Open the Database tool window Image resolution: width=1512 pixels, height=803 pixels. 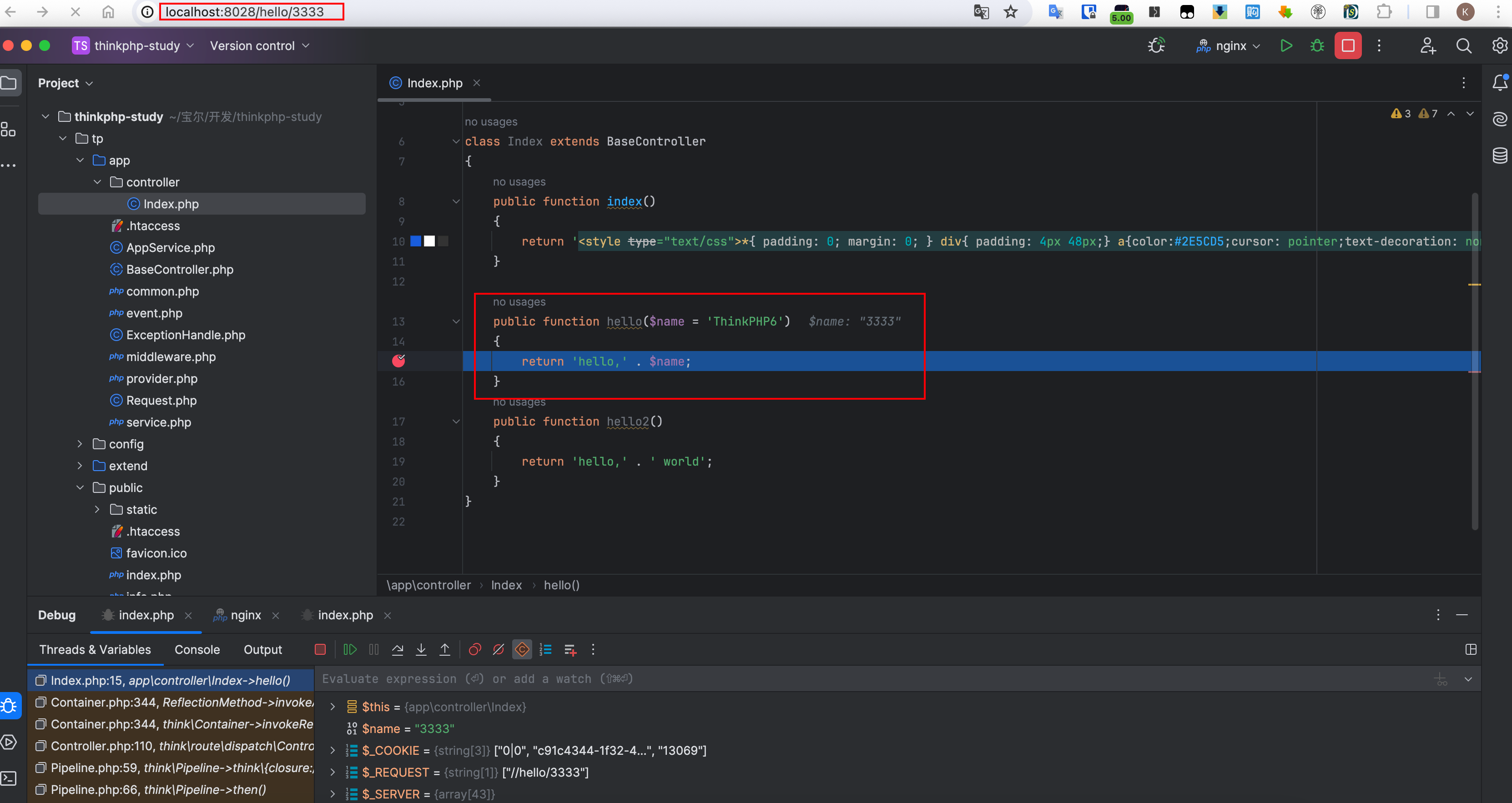coord(1500,156)
